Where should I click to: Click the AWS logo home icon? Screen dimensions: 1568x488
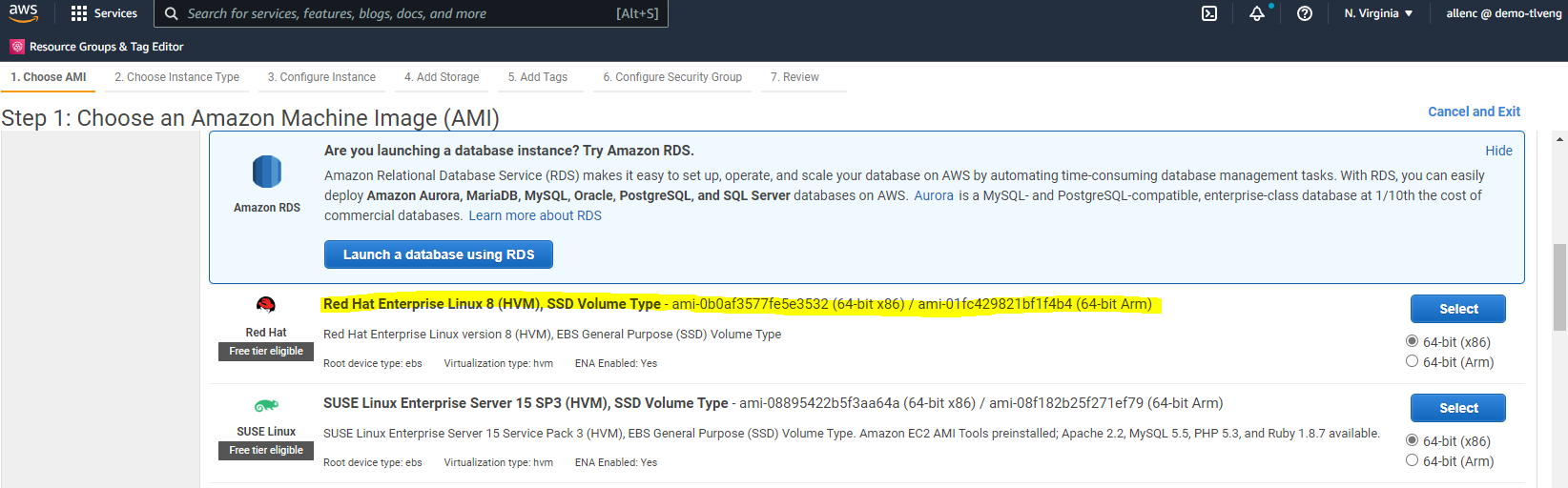click(x=24, y=13)
